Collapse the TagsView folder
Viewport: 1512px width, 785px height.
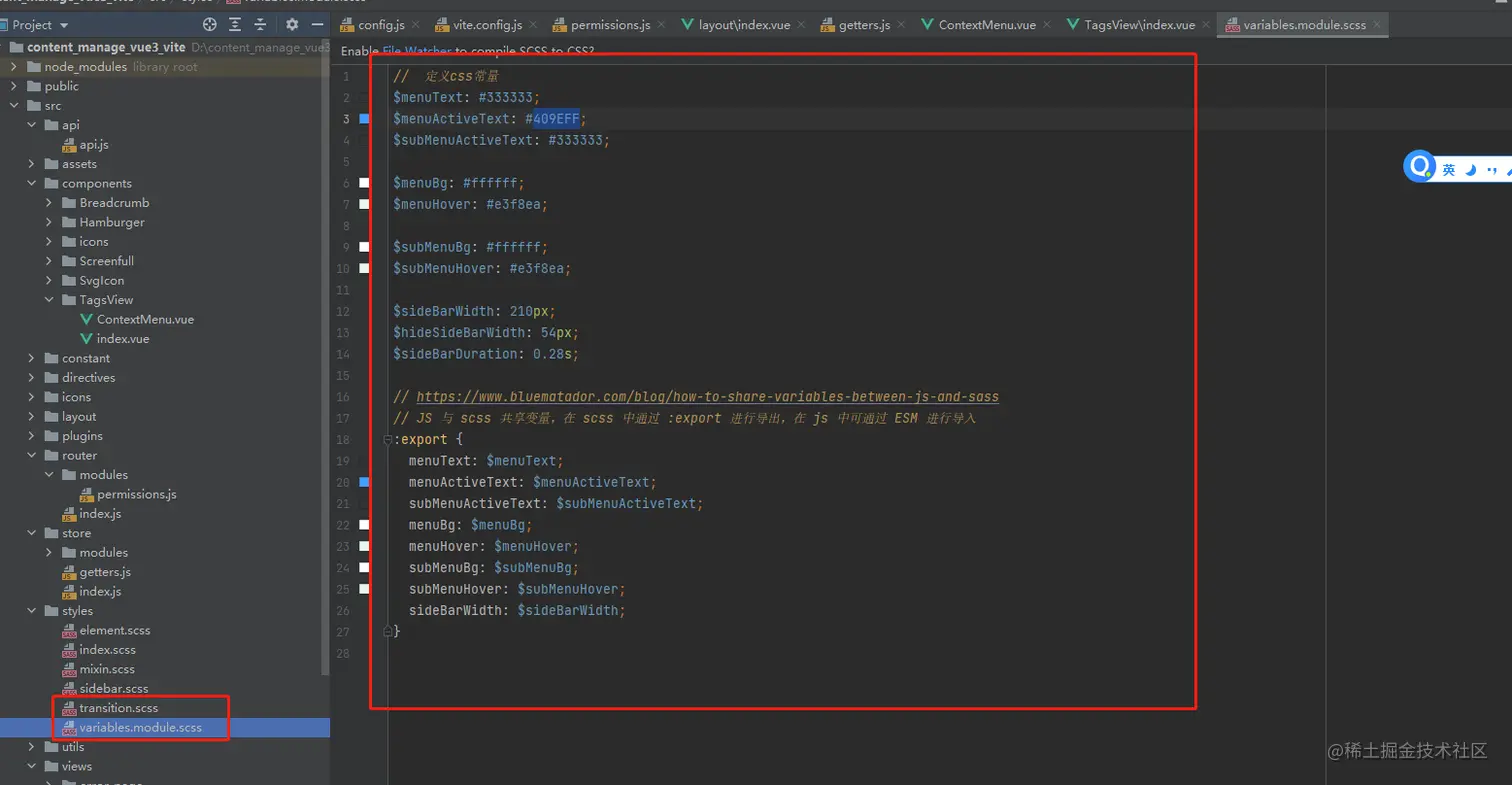click(x=49, y=300)
